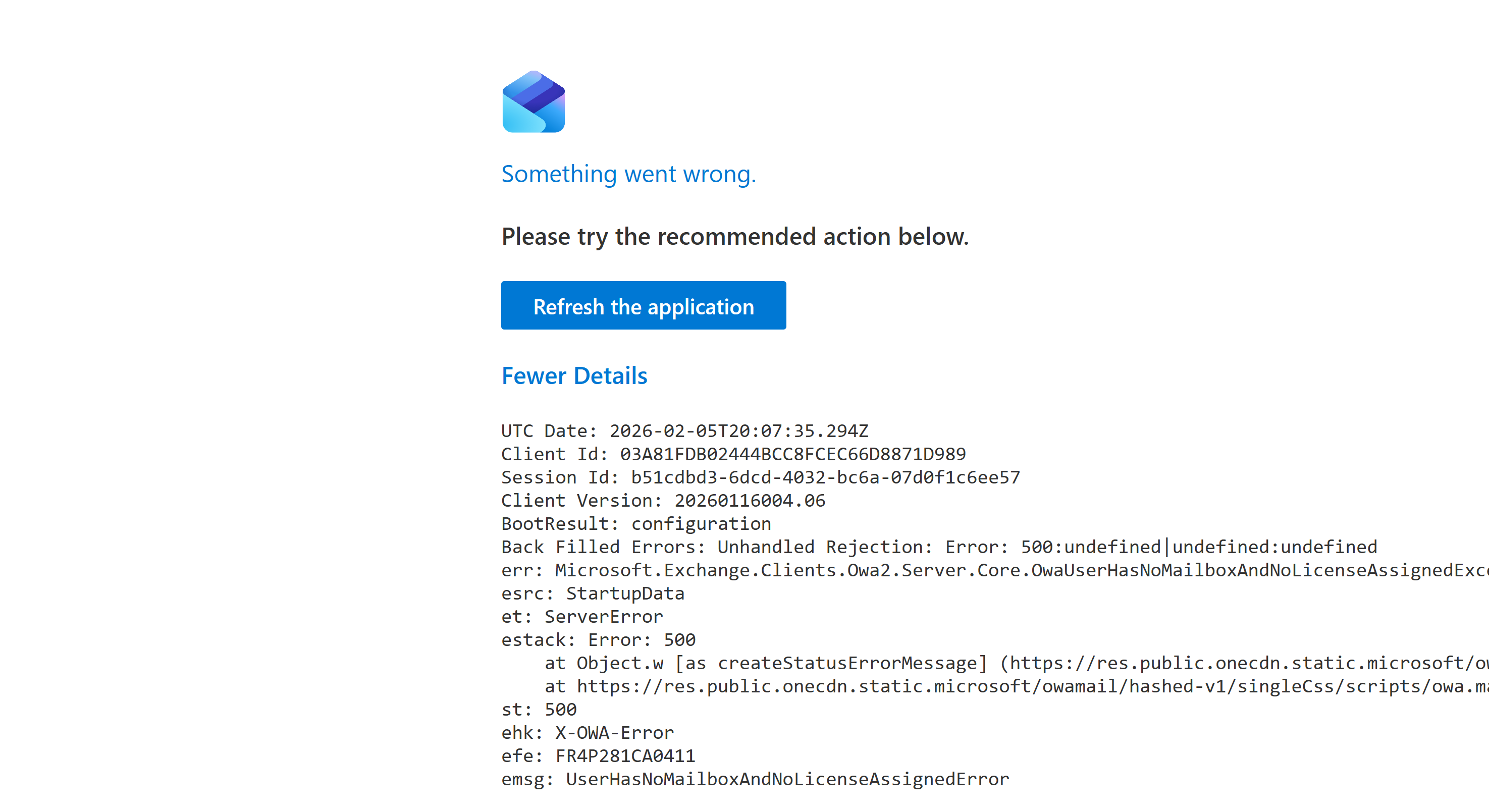Click the Client Version line

[663, 501]
